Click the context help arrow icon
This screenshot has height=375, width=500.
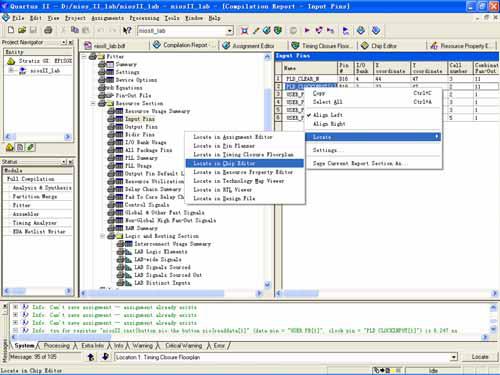pyautogui.click(x=127, y=30)
